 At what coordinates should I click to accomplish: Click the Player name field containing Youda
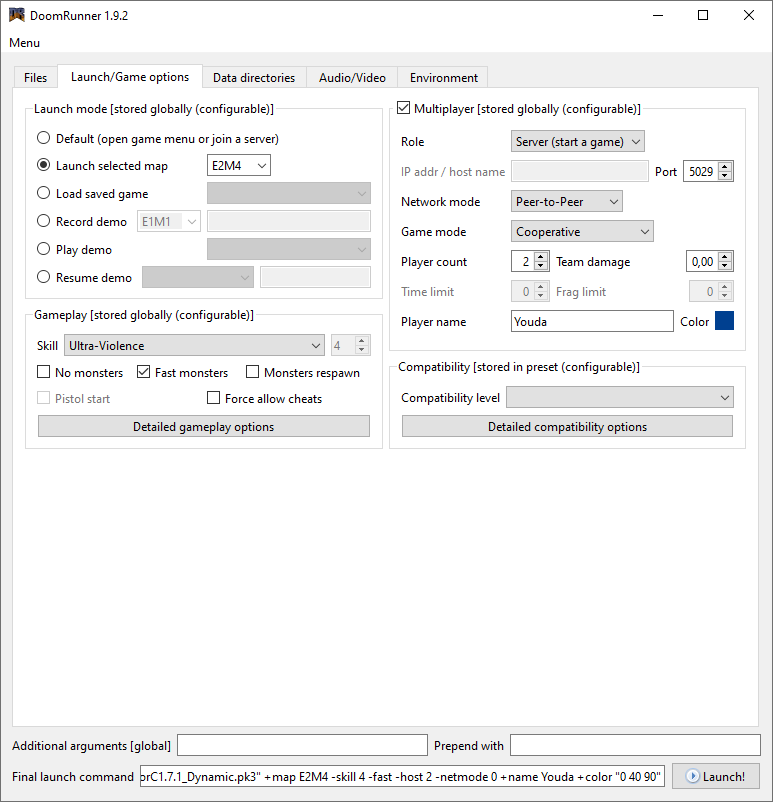tap(592, 321)
